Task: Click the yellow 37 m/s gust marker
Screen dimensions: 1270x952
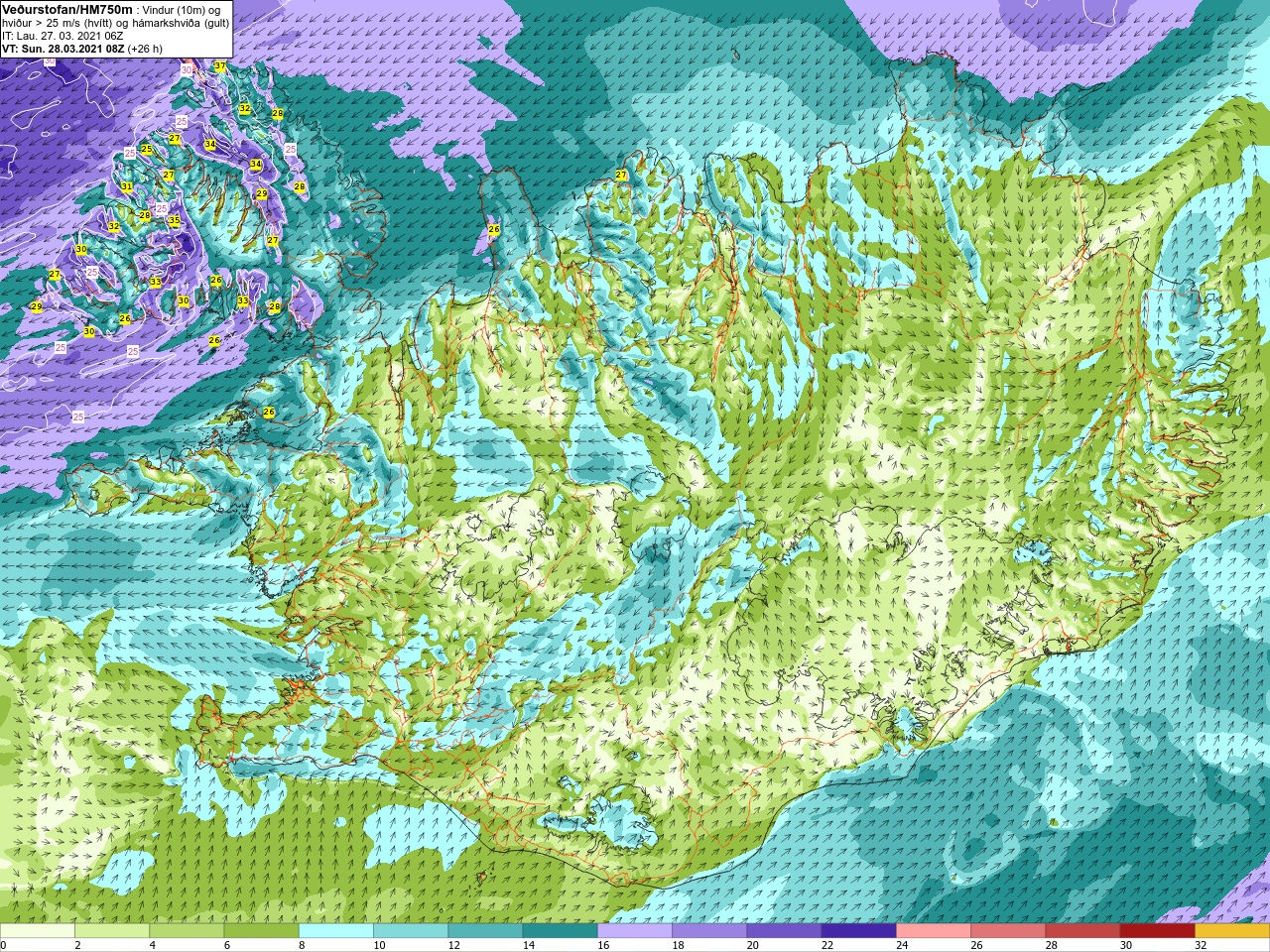Action: click(x=220, y=66)
